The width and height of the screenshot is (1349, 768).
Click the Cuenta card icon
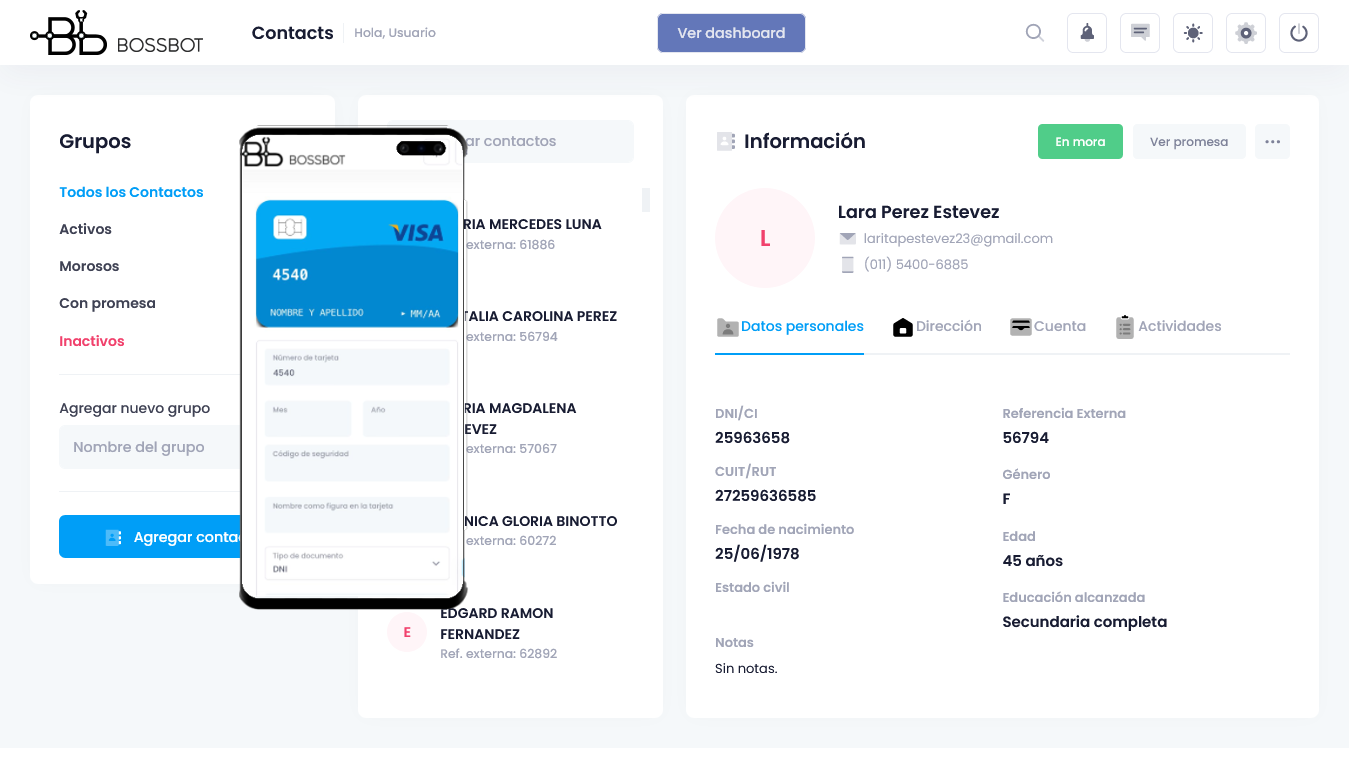pos(1020,327)
